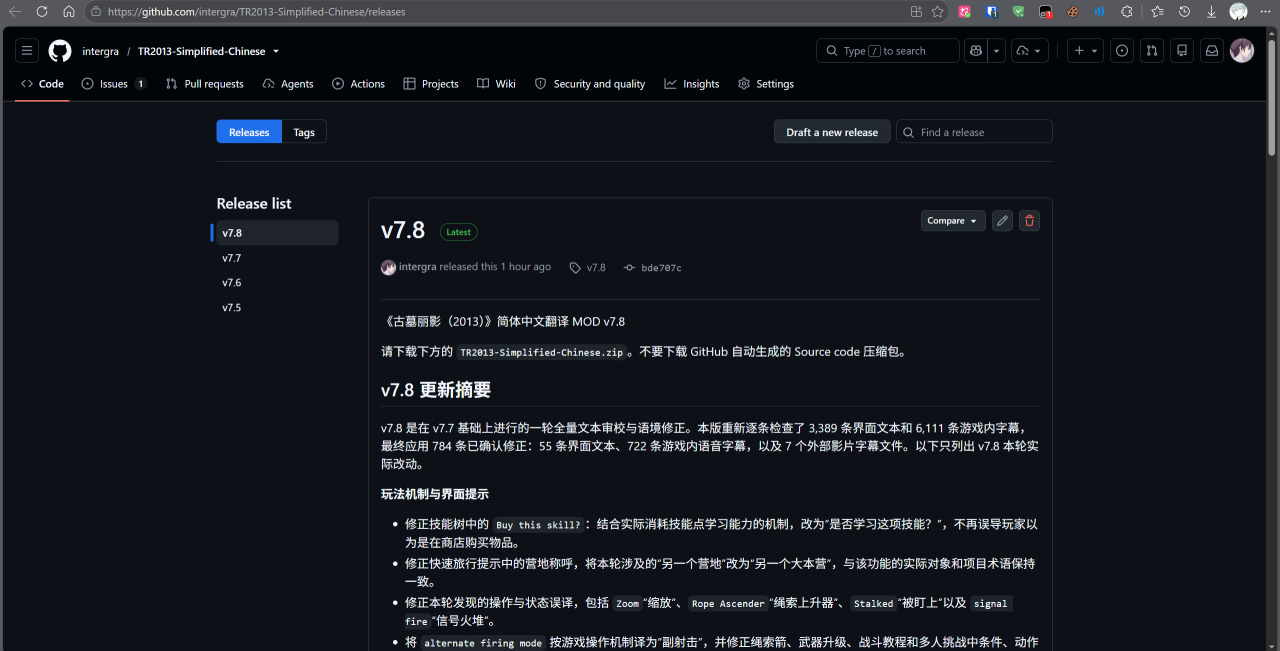Open the Issues circle icon in header
Viewport: 1280px width, 651px height.
click(1122, 51)
